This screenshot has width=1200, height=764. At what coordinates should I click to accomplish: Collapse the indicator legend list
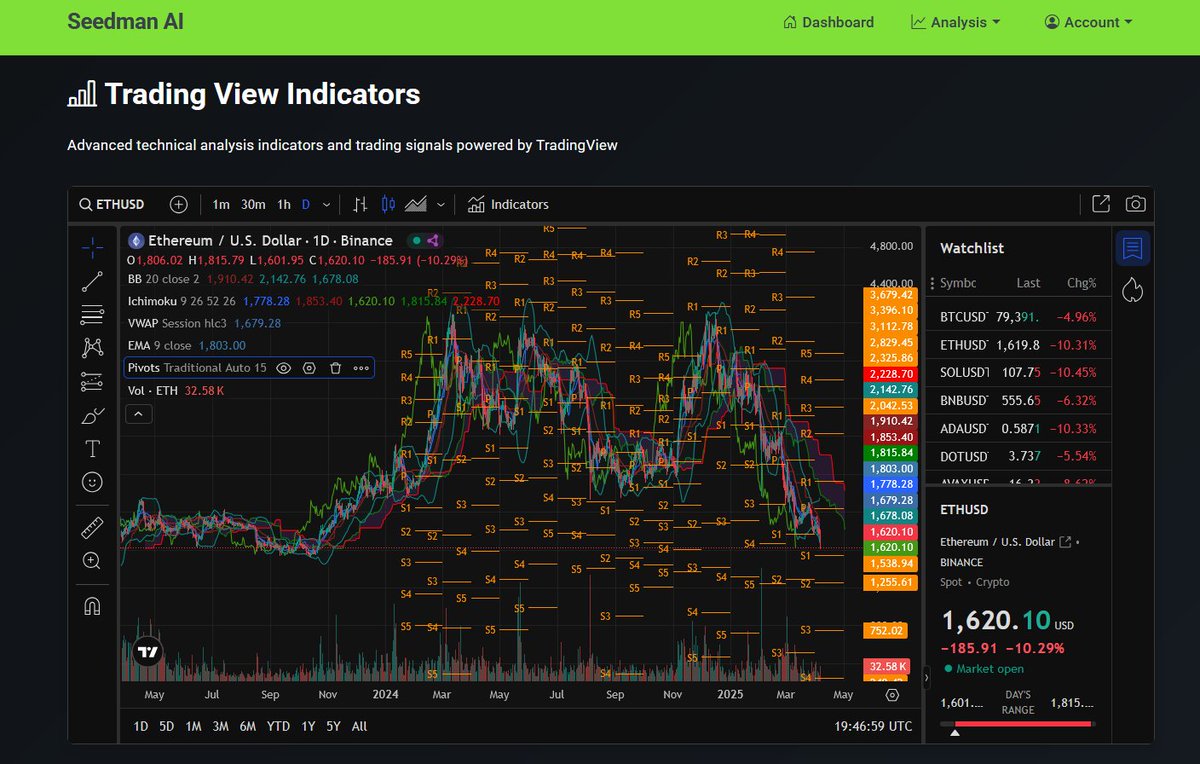coord(139,413)
